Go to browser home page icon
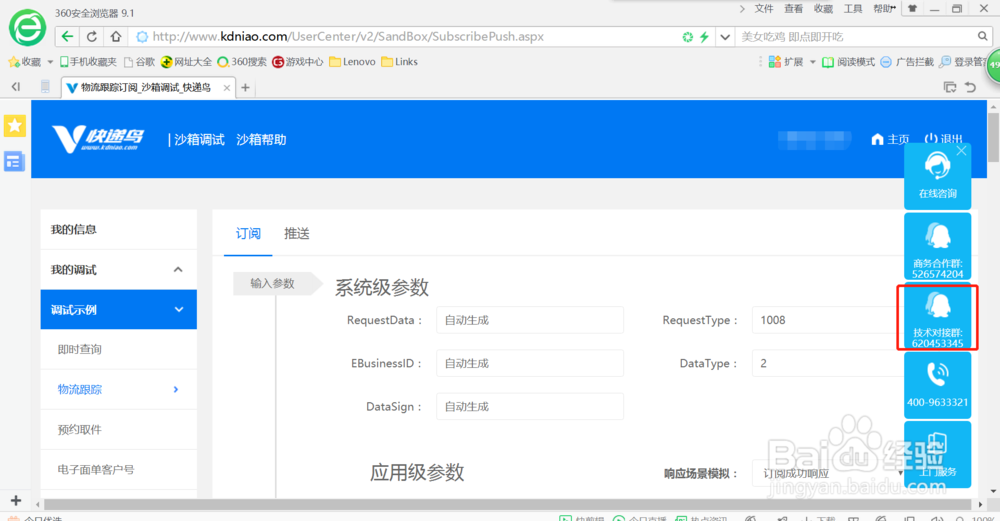 tap(115, 36)
